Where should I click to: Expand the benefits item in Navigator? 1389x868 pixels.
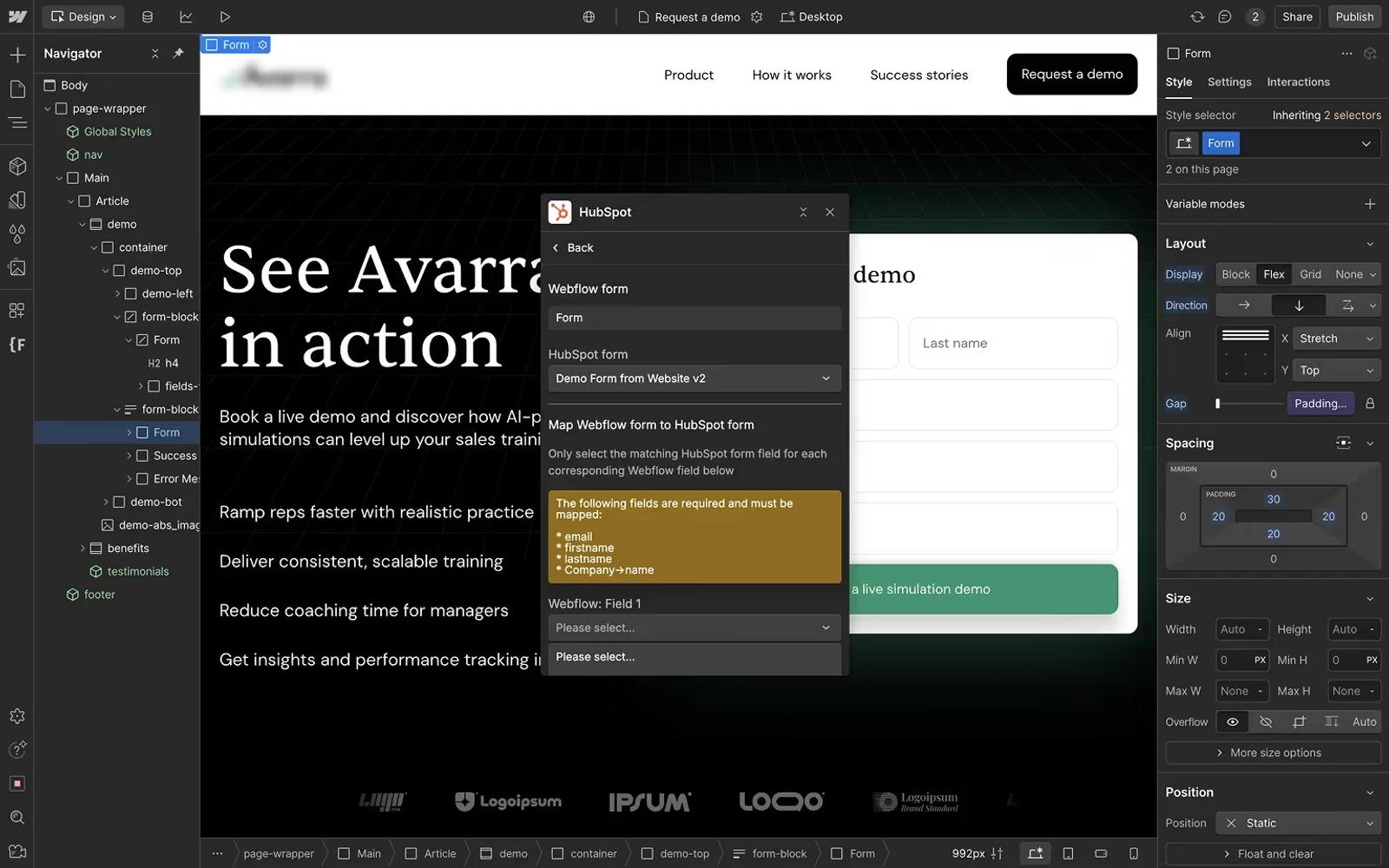tap(83, 549)
